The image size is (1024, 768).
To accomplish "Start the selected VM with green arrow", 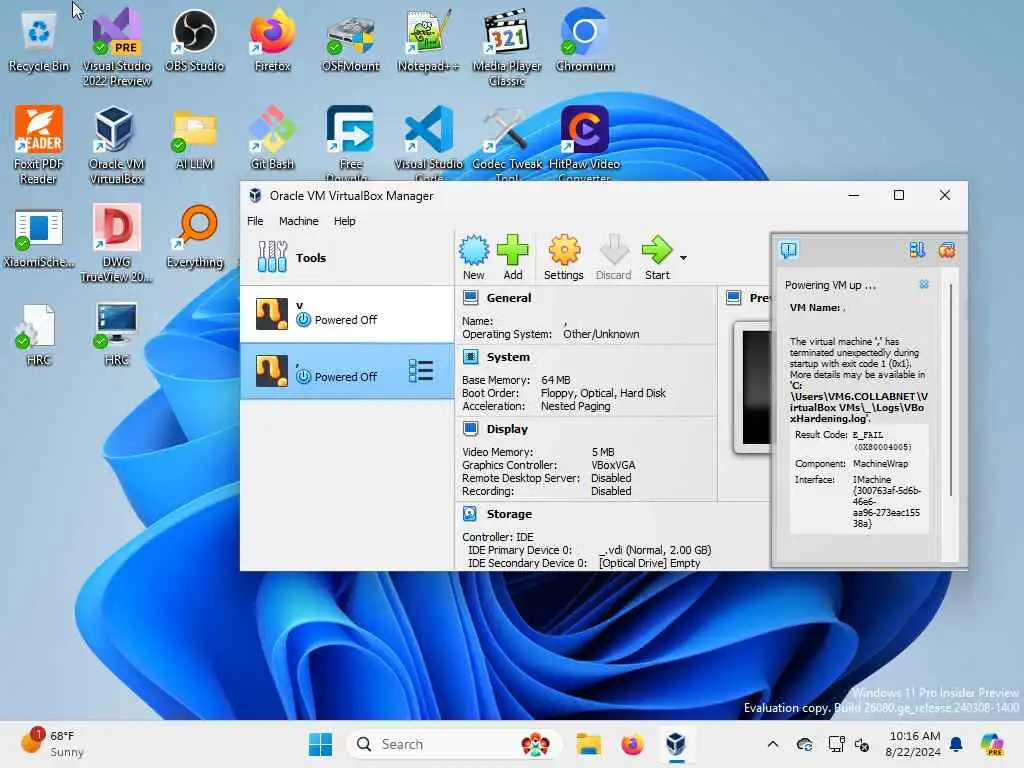I will [x=657, y=257].
